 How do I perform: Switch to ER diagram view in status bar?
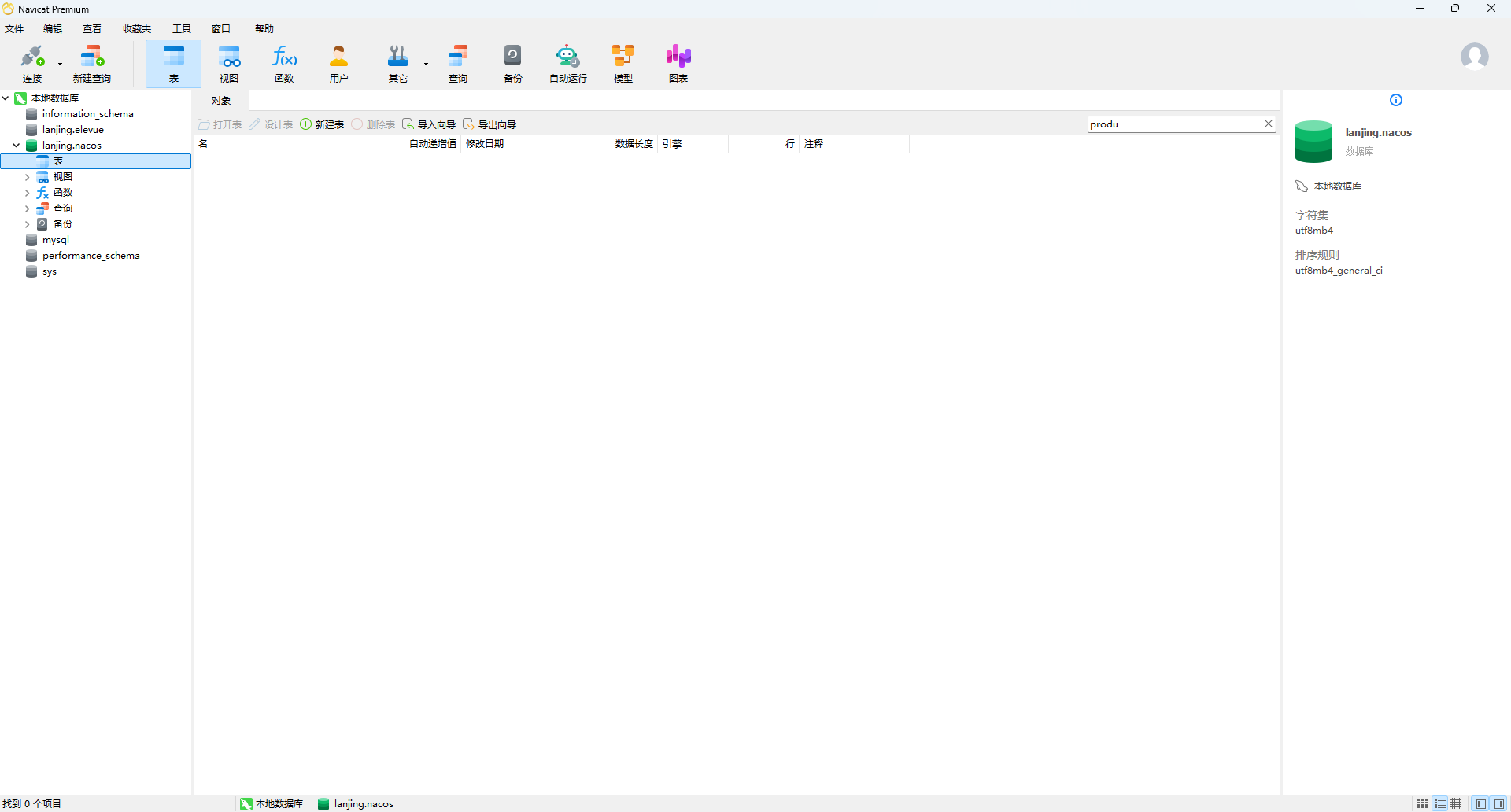pos(1457,803)
